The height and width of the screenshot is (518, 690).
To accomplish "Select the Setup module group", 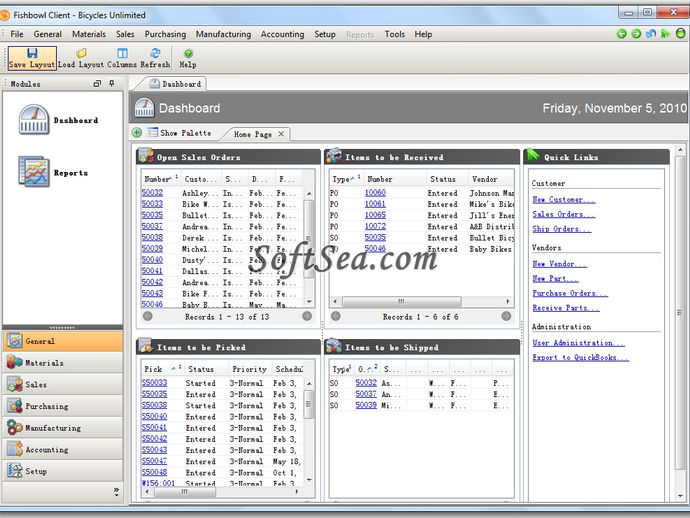I will [62, 471].
